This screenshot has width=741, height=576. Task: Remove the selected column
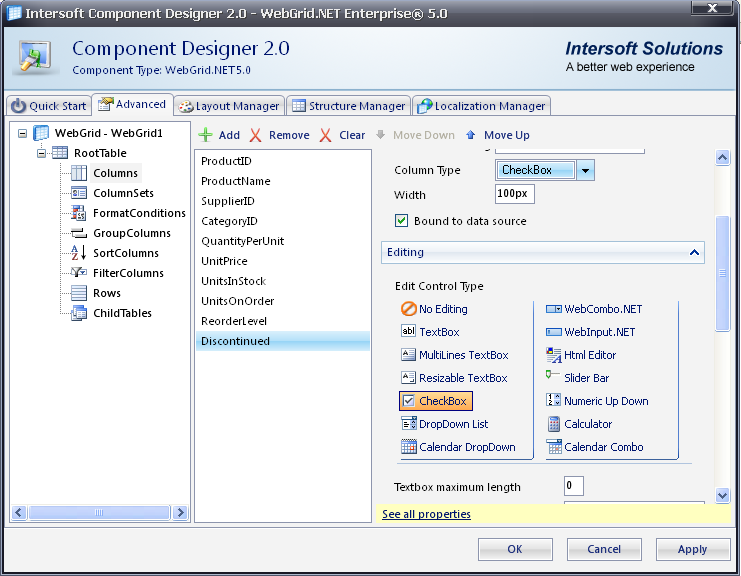point(279,135)
